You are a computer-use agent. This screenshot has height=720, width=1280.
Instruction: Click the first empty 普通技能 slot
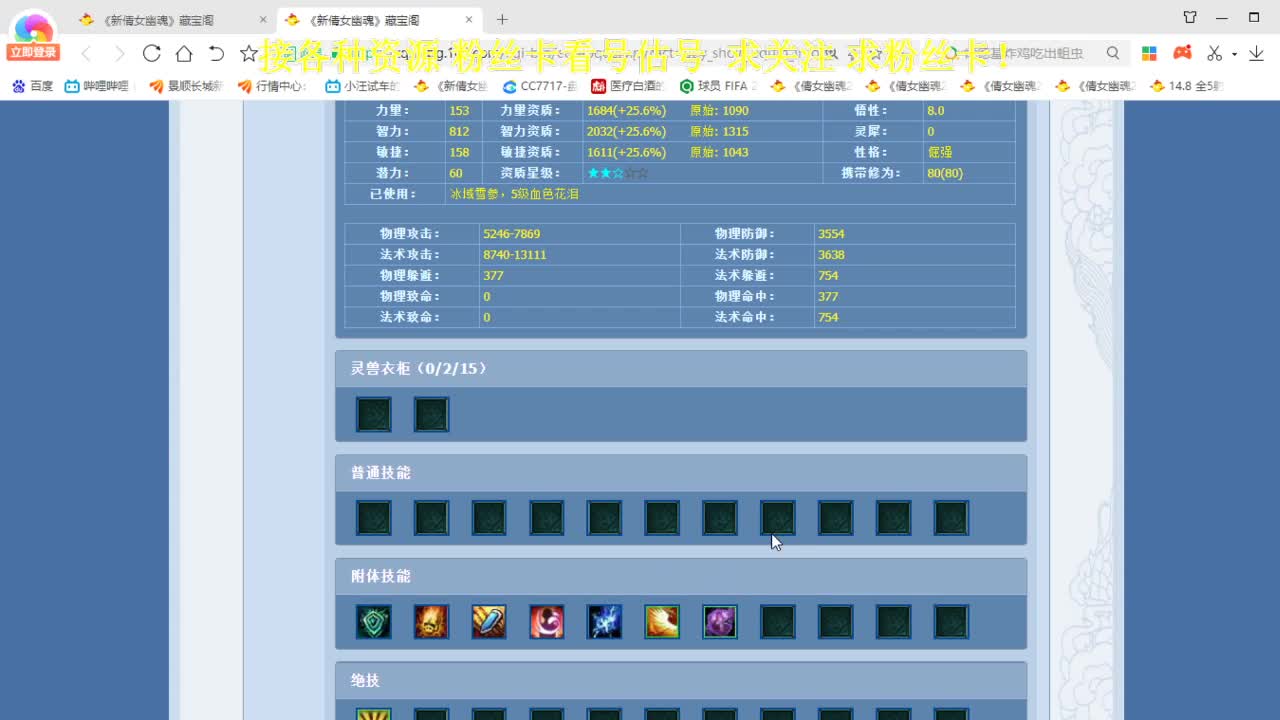tap(374, 518)
